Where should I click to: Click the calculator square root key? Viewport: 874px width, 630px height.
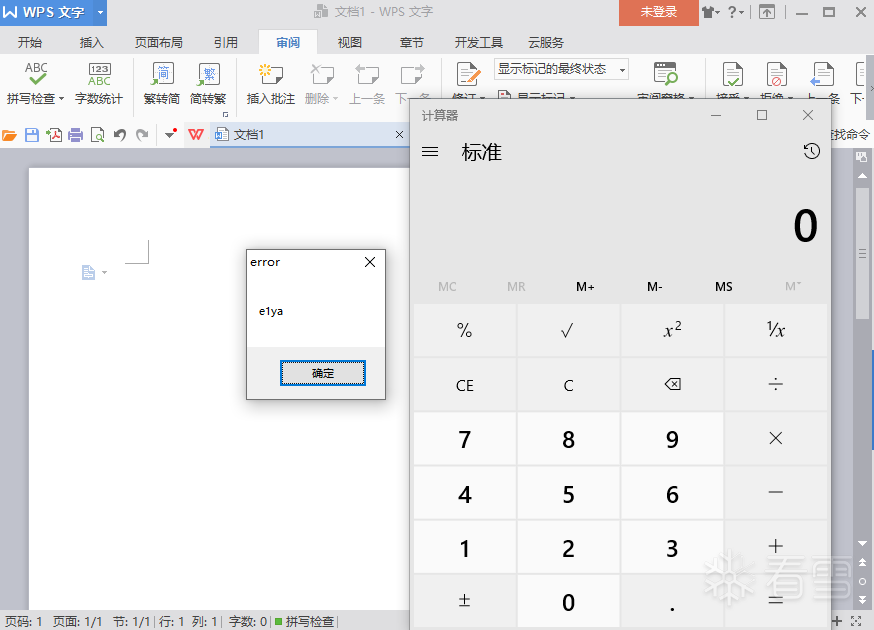pyautogui.click(x=569, y=330)
